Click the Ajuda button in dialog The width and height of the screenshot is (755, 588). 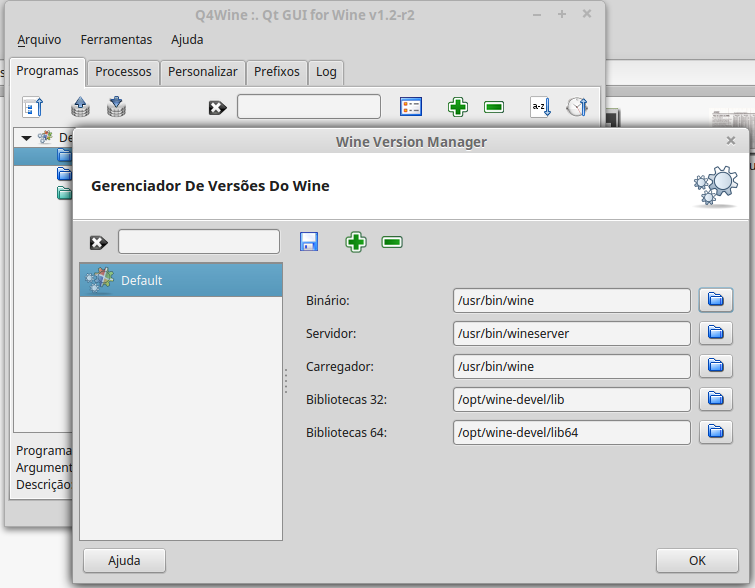tap(124, 561)
